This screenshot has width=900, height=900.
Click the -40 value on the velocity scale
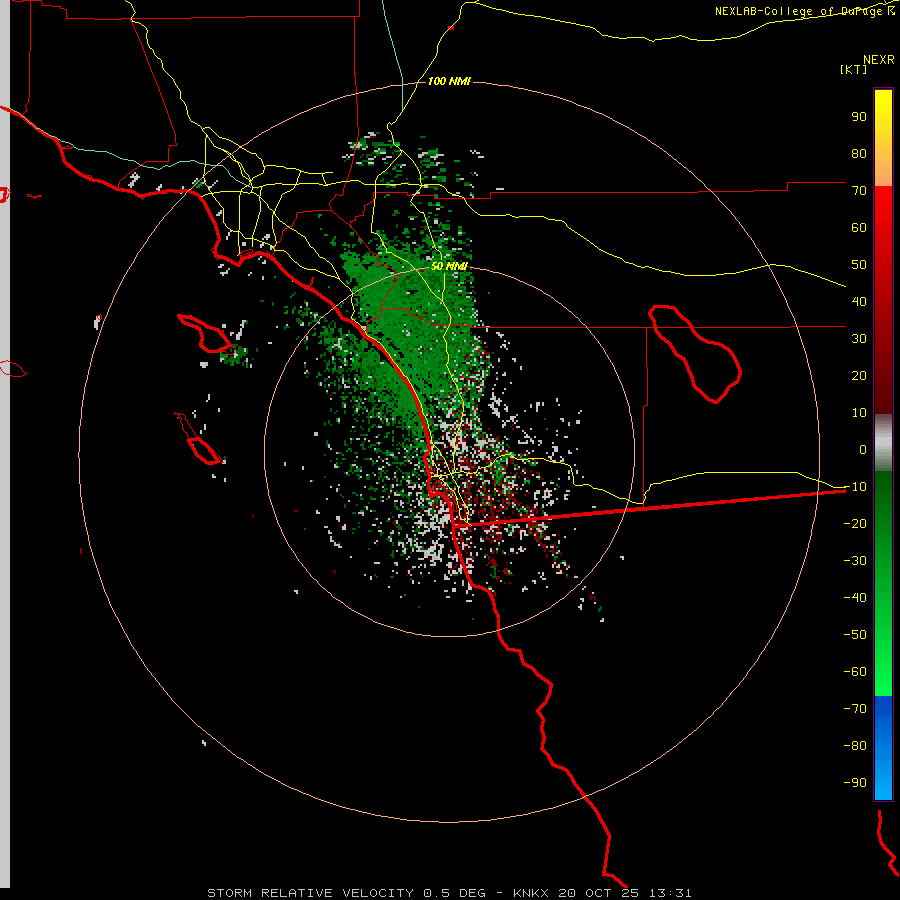[x=855, y=598]
